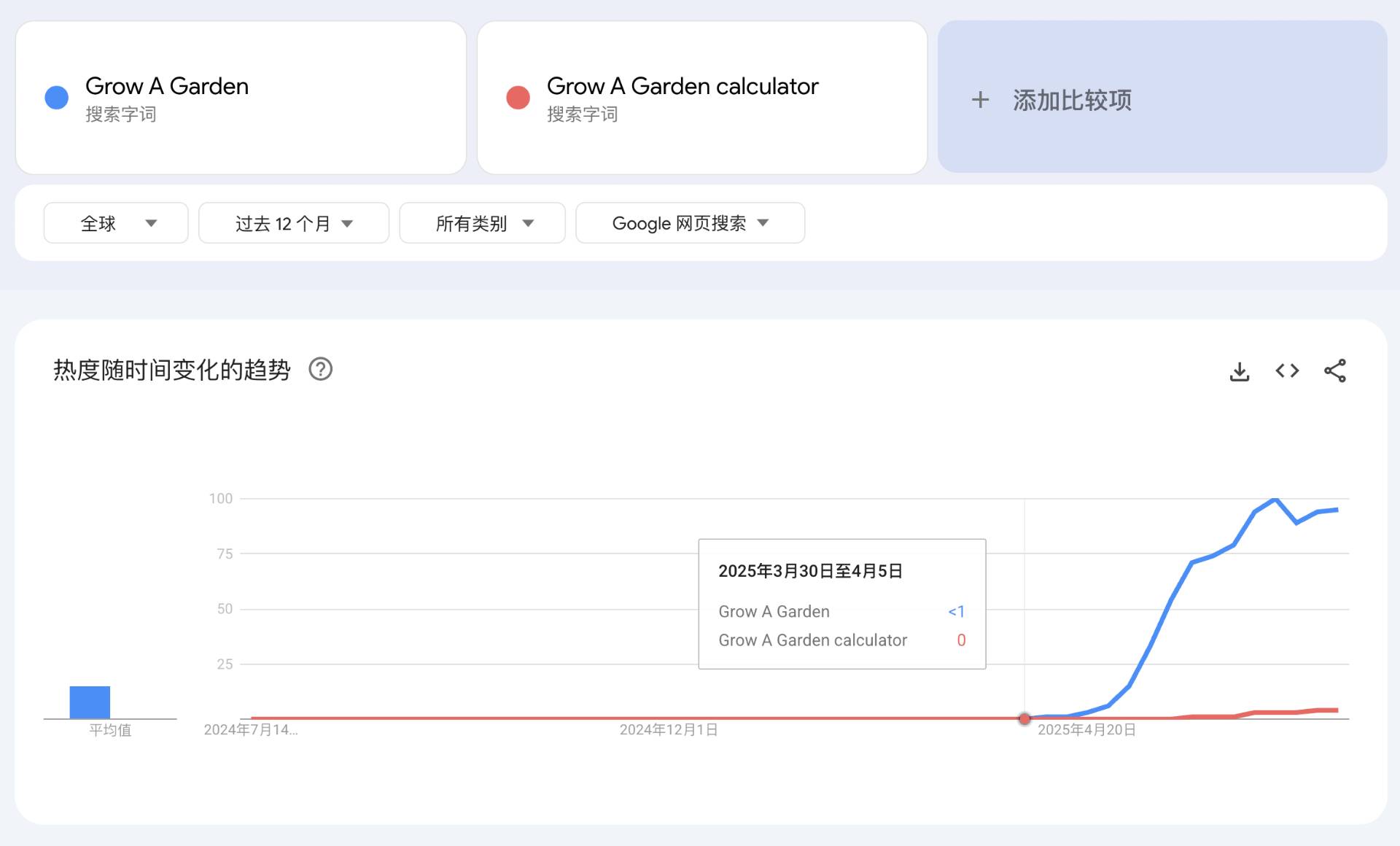Click the red 0 value in tooltip
This screenshot has height=846, width=1400.
click(x=961, y=640)
